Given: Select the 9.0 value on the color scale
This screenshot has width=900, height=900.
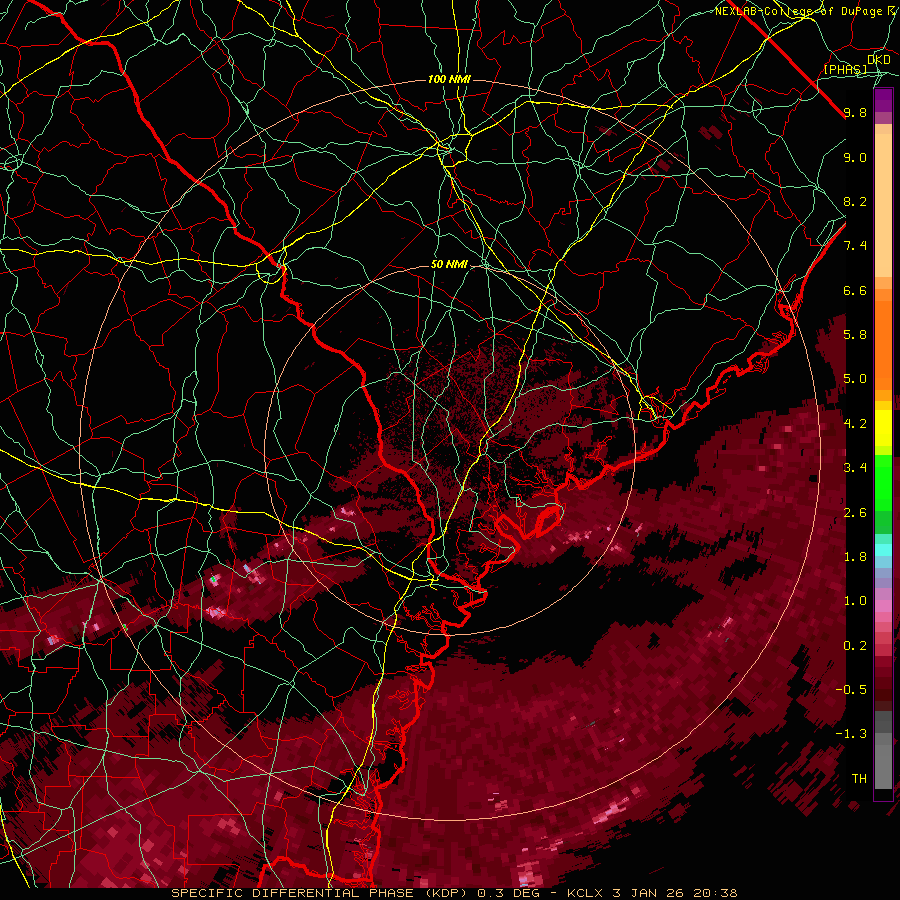Looking at the screenshot, I should coord(855,157).
